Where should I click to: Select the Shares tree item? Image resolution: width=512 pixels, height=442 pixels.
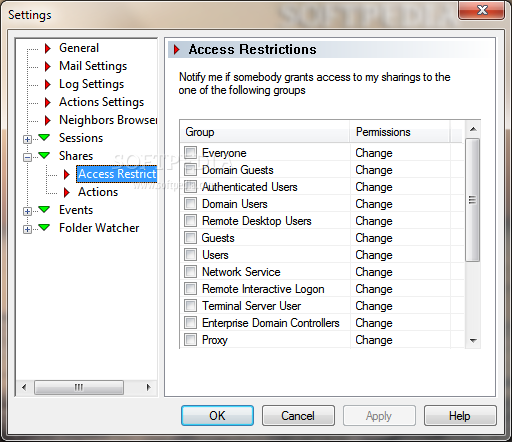point(76,156)
